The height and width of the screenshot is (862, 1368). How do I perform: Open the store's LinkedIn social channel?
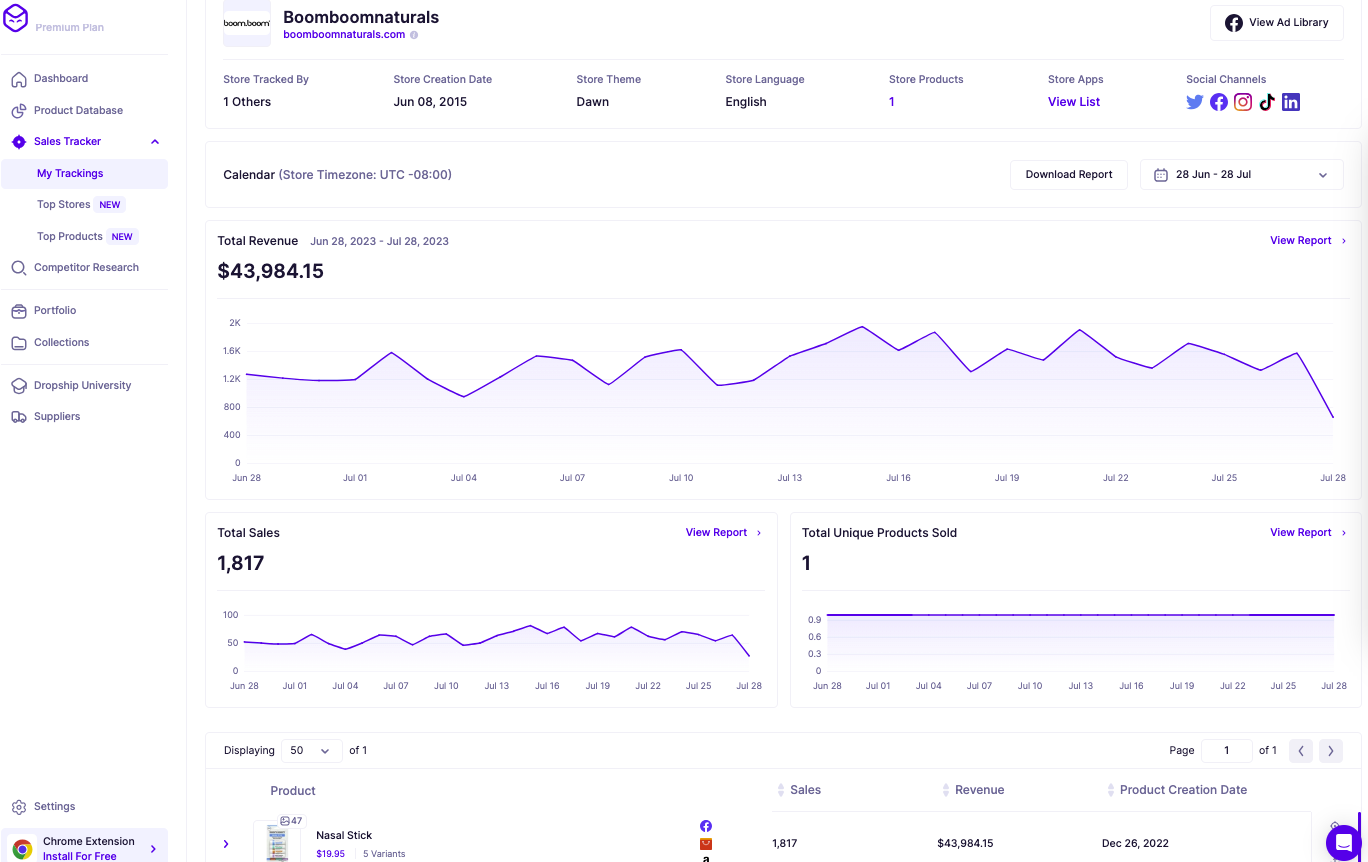[1291, 101]
